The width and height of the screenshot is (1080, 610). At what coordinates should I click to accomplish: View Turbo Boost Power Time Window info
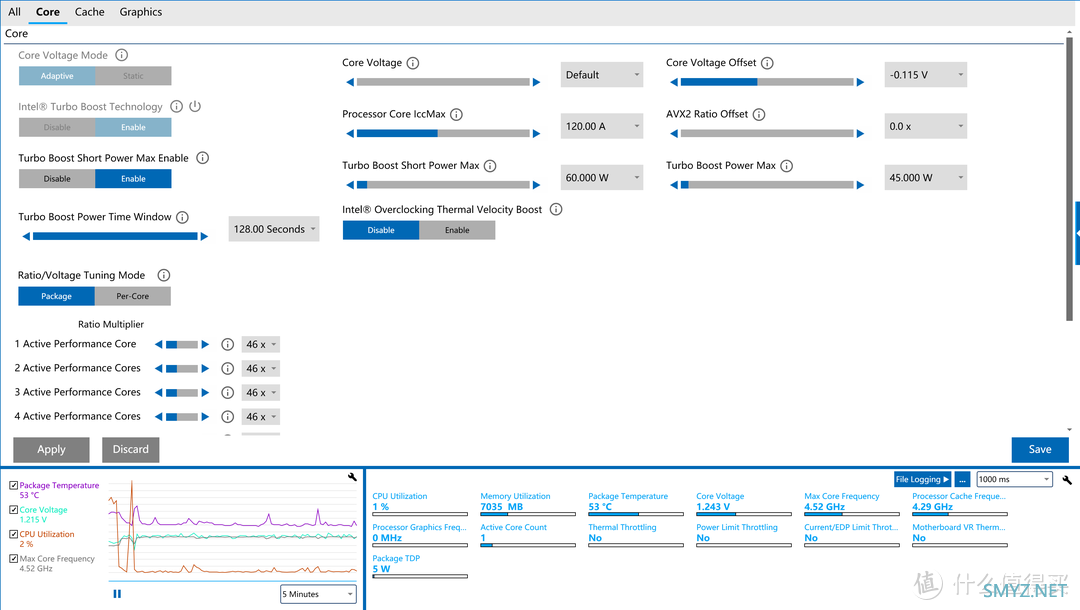pos(183,217)
